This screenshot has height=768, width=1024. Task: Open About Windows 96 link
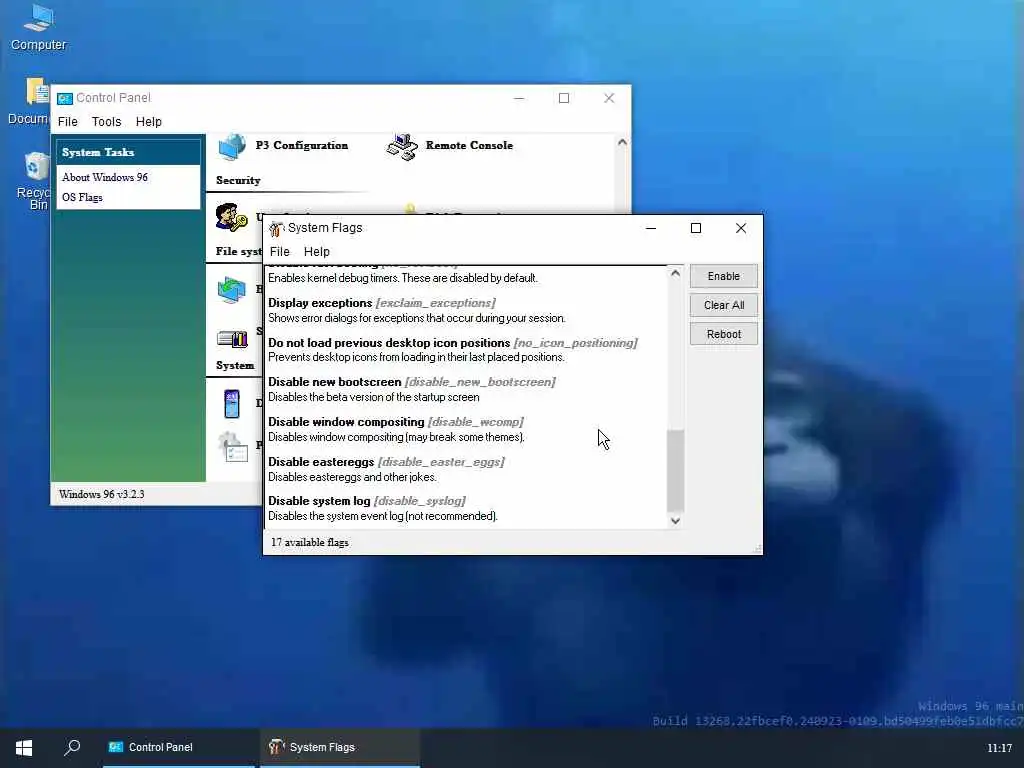point(105,178)
